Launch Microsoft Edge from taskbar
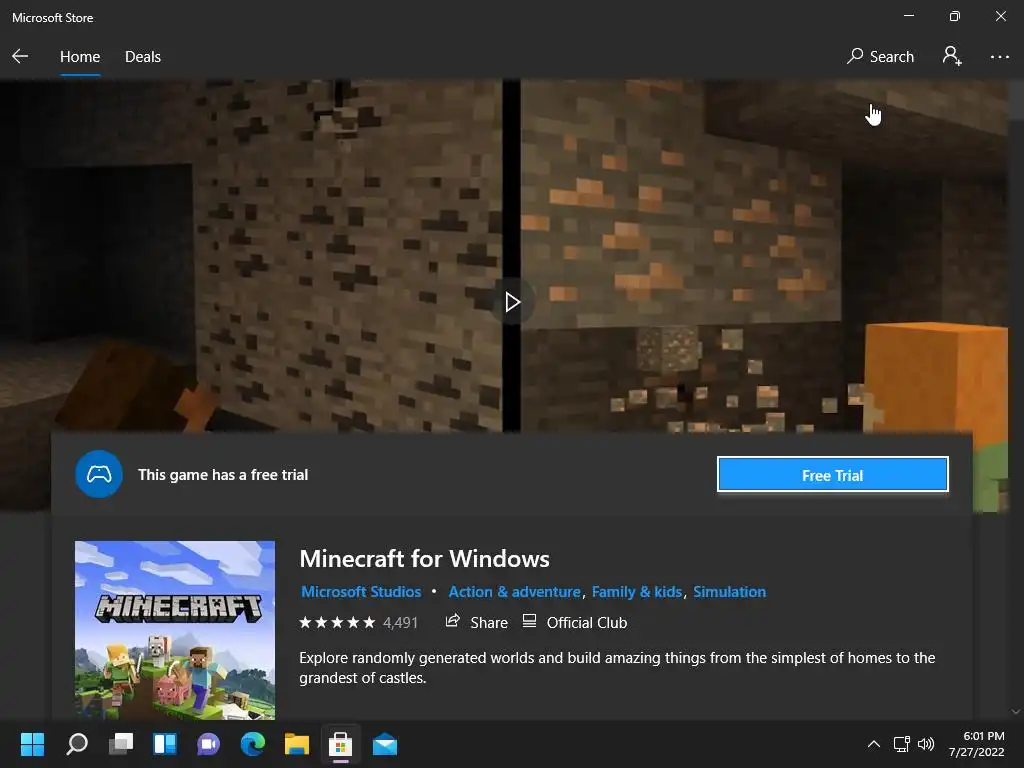Screen dimensions: 1024x768 [x=253, y=744]
